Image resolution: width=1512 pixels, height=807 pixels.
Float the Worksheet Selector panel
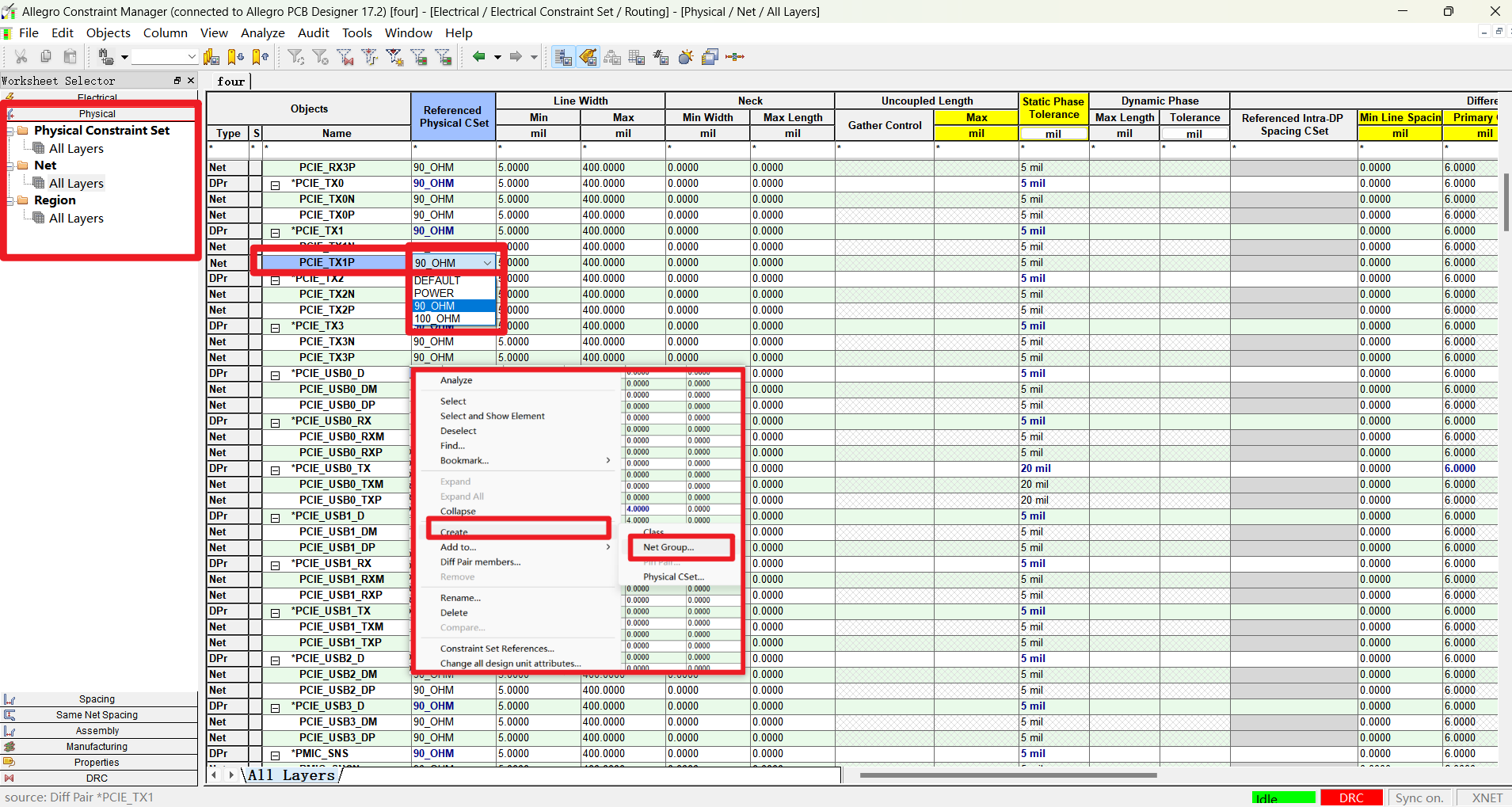[177, 81]
